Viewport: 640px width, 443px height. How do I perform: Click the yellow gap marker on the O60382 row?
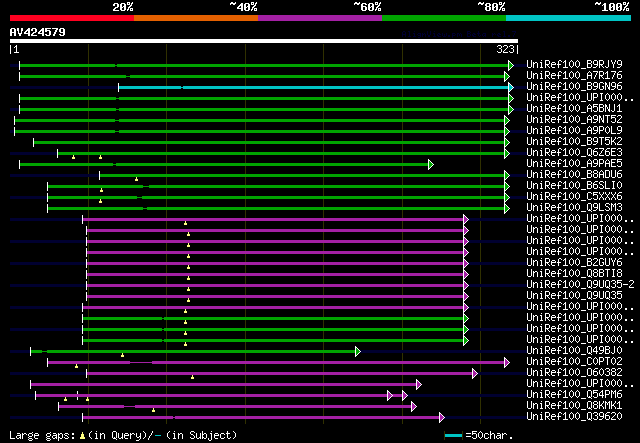pos(192,377)
